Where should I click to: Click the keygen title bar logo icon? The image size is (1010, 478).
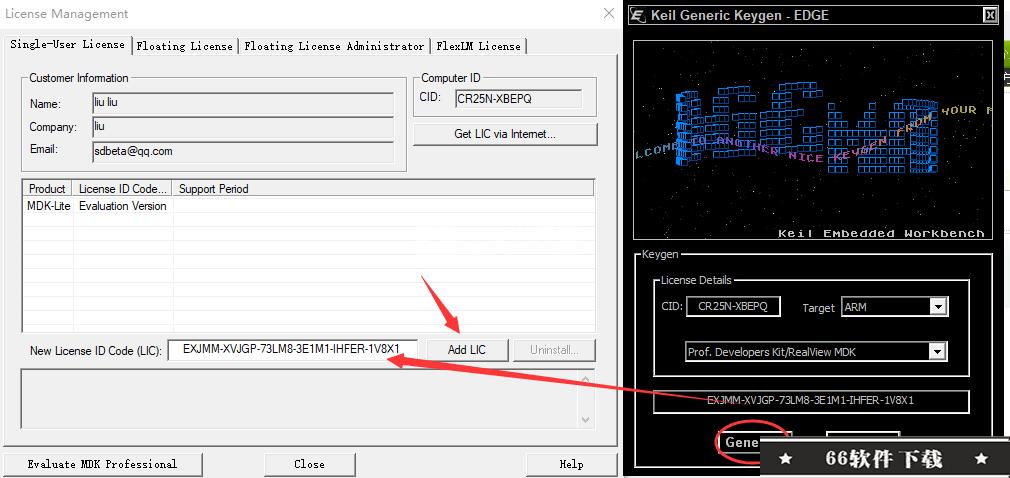pyautogui.click(x=638, y=15)
